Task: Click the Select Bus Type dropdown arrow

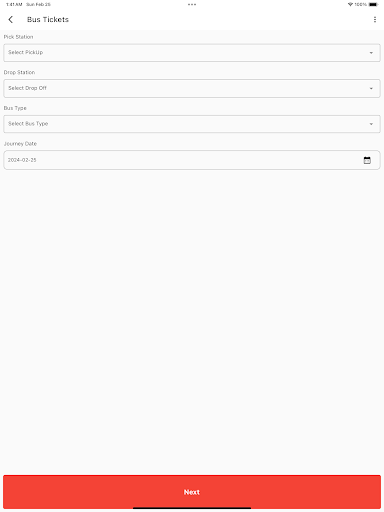Action: tap(371, 124)
